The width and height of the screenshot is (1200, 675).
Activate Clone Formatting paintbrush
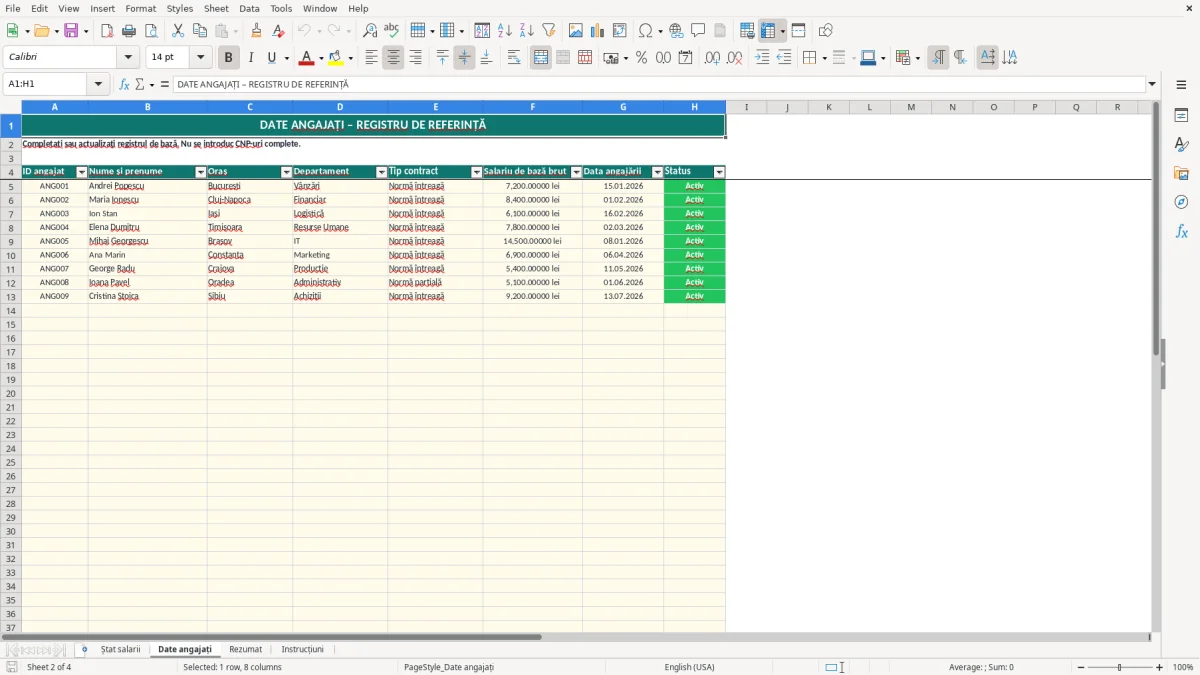pos(257,31)
